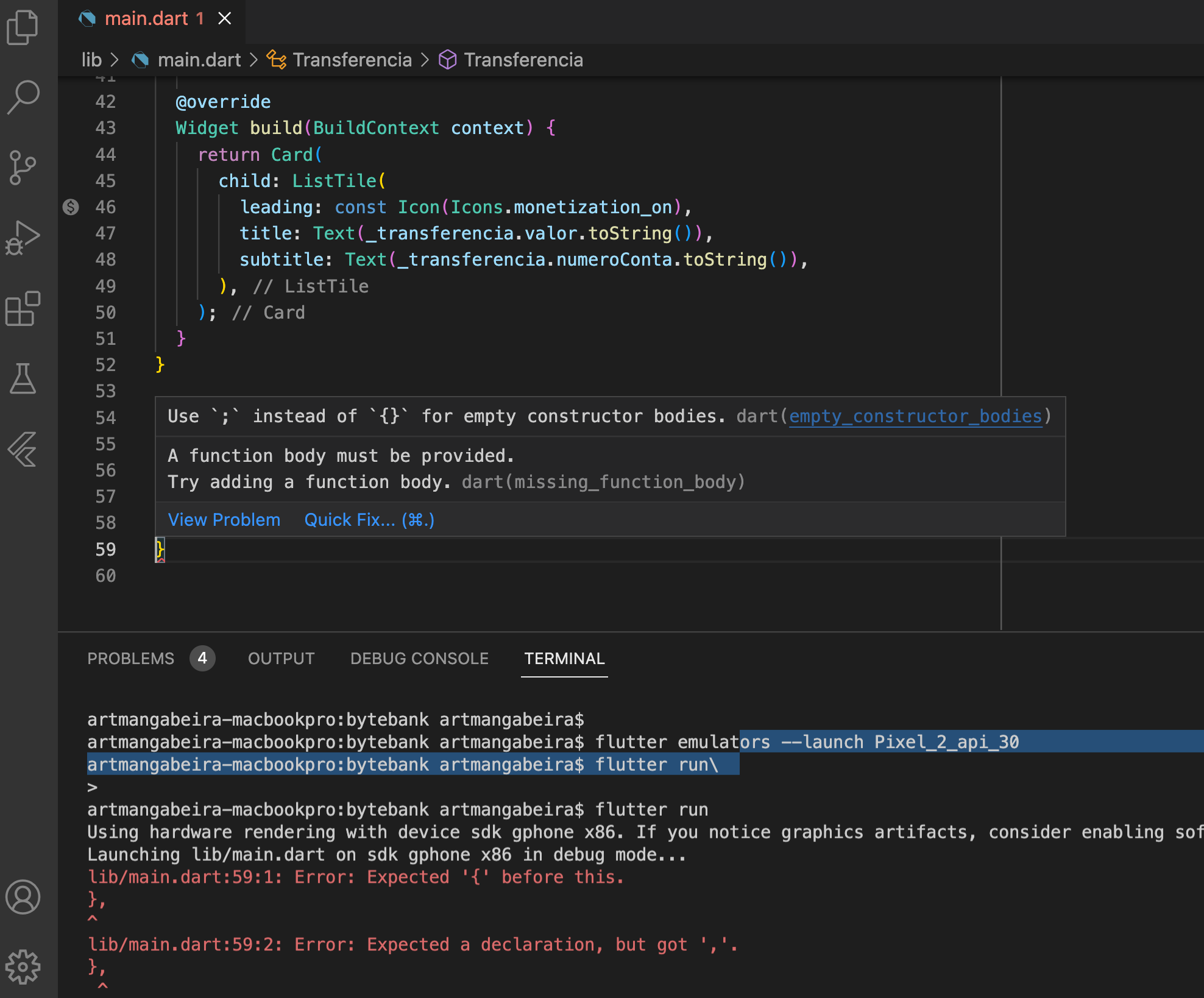Open the Accounts menu icon
This screenshot has width=1204, height=998.
pos(23,897)
